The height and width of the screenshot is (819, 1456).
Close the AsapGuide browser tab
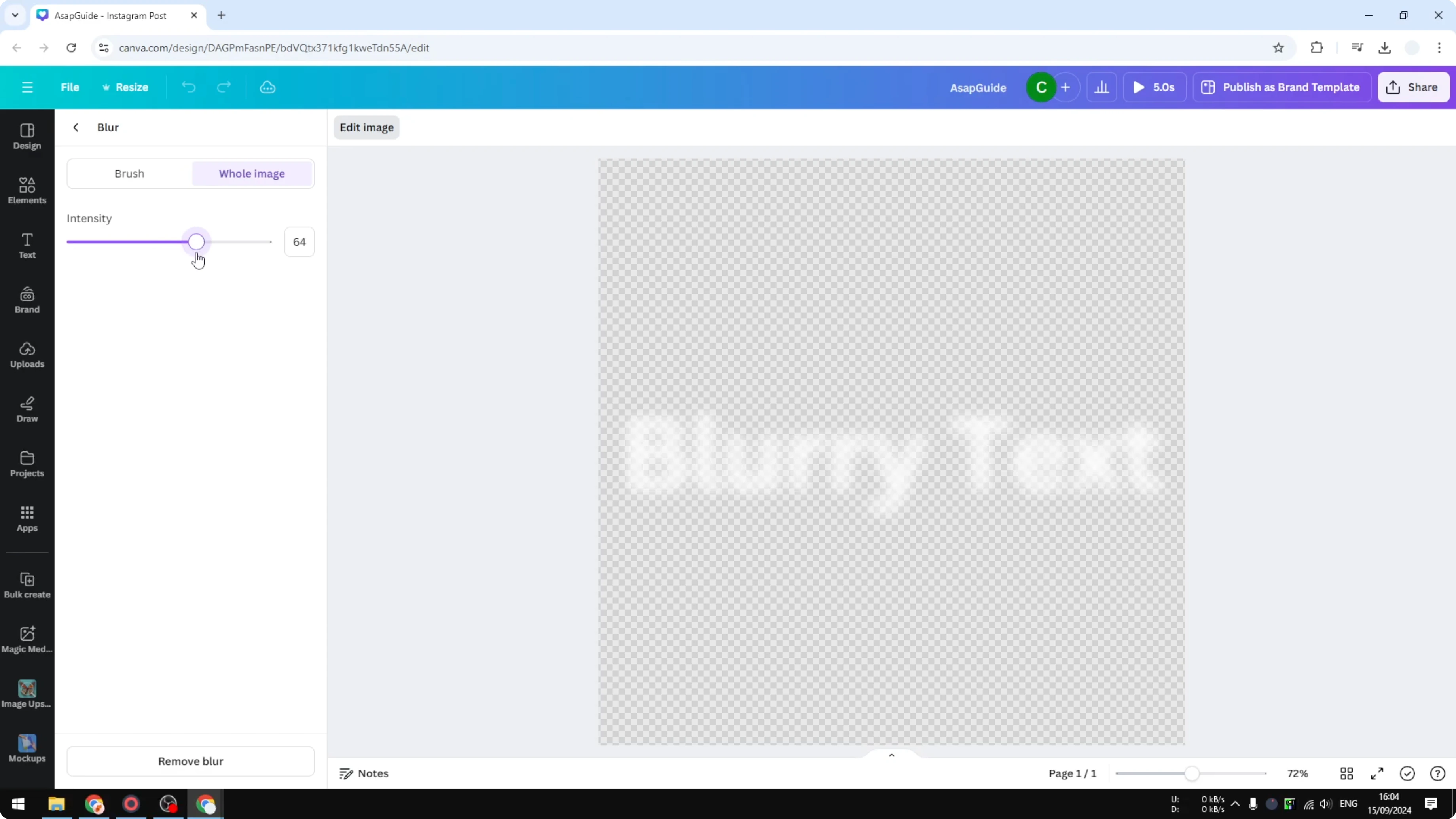[x=194, y=15]
